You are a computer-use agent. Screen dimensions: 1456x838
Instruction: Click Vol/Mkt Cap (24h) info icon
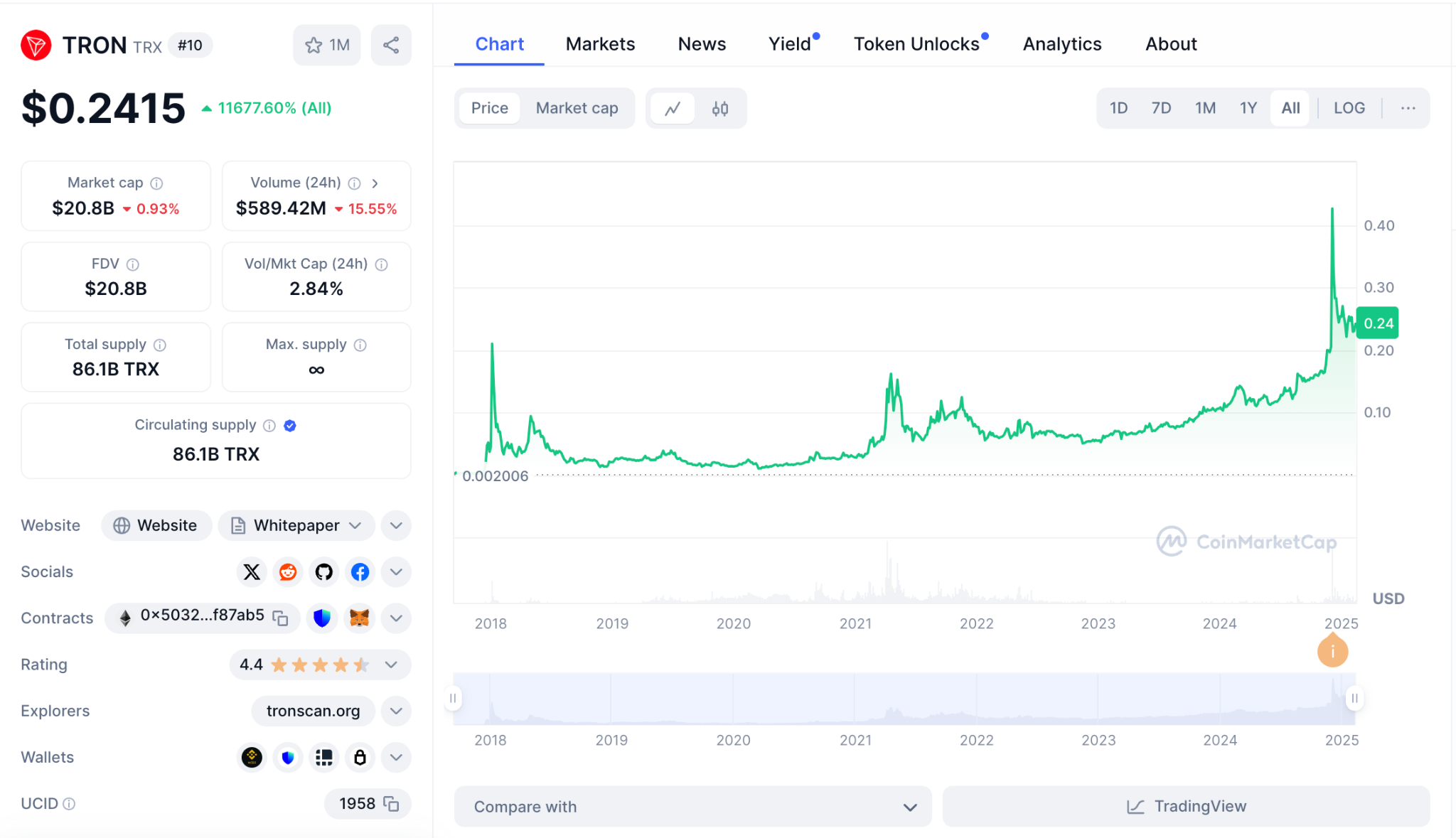(x=382, y=264)
